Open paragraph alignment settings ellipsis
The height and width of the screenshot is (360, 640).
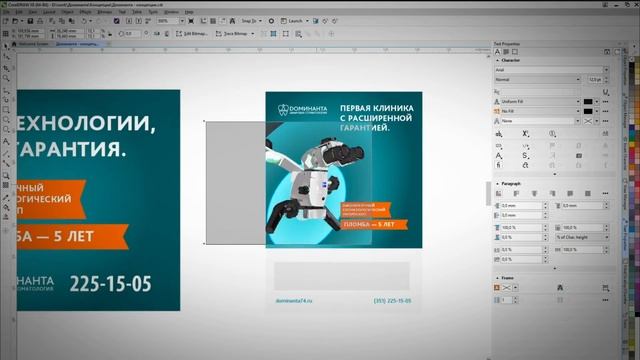[605, 193]
